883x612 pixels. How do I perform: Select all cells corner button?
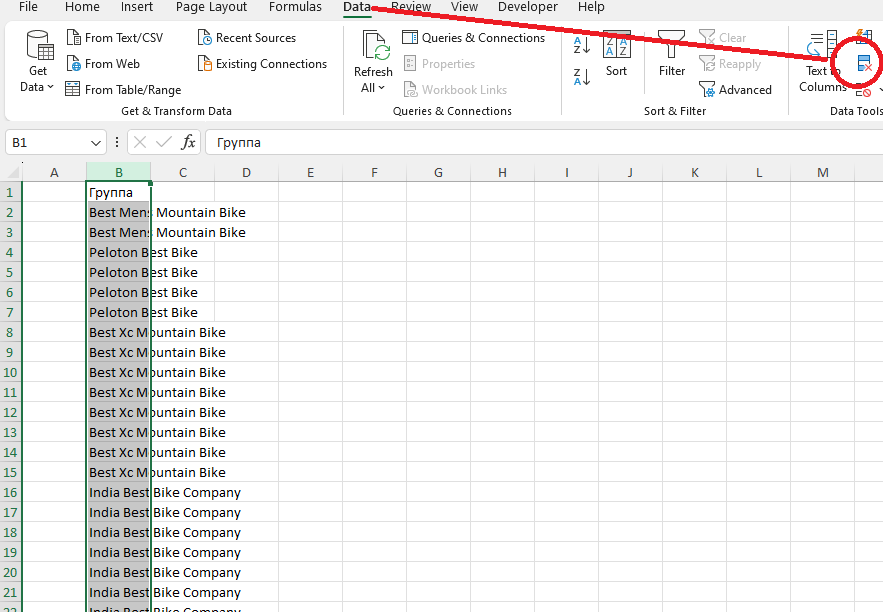pyautogui.click(x=11, y=172)
